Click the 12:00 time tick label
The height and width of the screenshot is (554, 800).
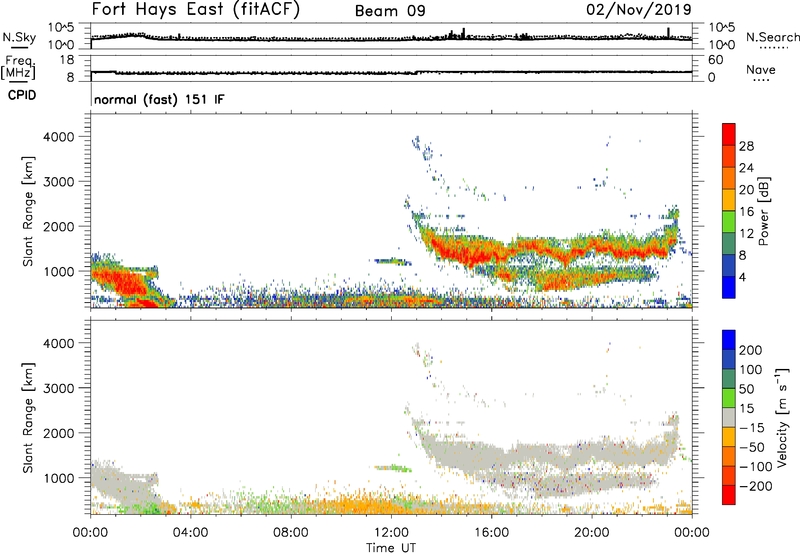click(x=391, y=533)
